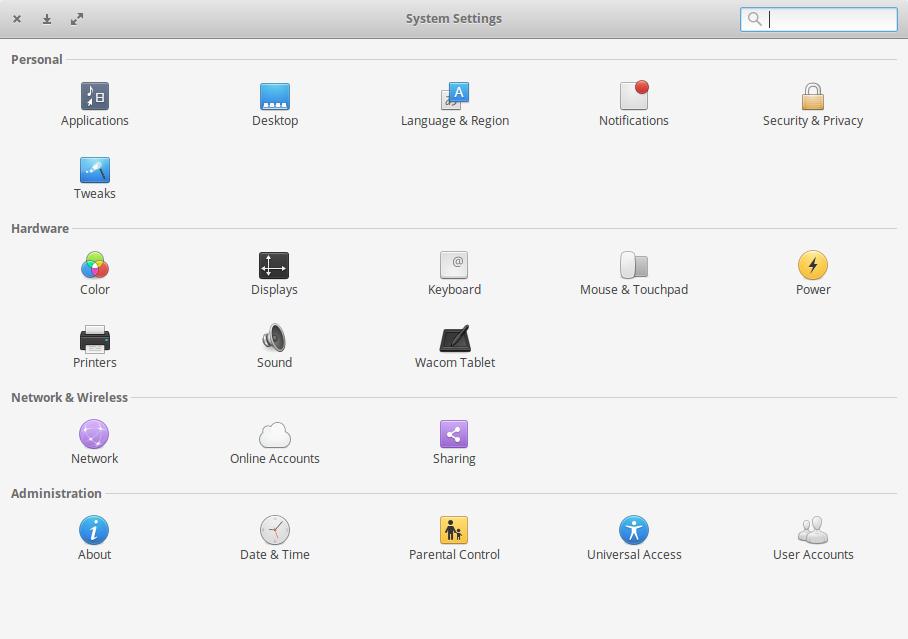The image size is (908, 639).
Task: Open the Applications settings icon
Action: tap(95, 96)
